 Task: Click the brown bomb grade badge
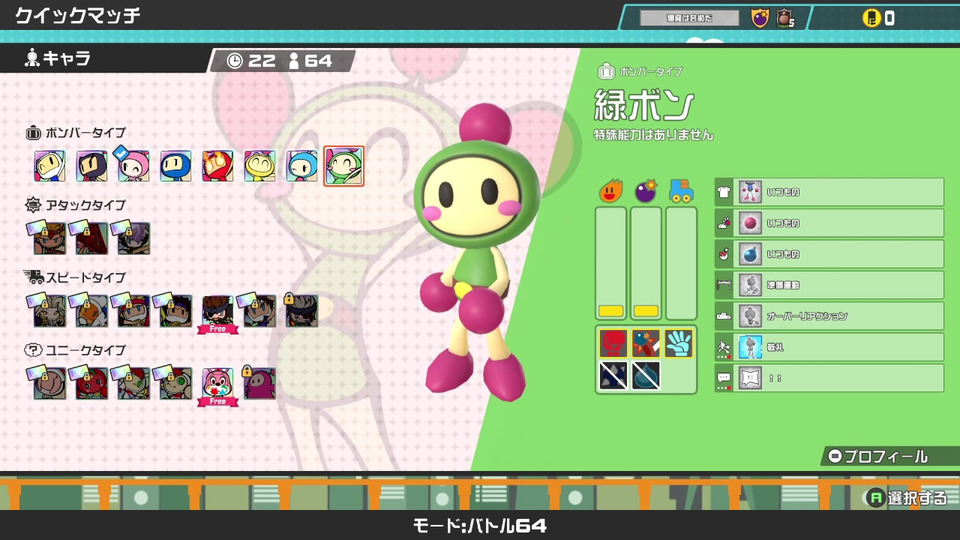point(786,18)
